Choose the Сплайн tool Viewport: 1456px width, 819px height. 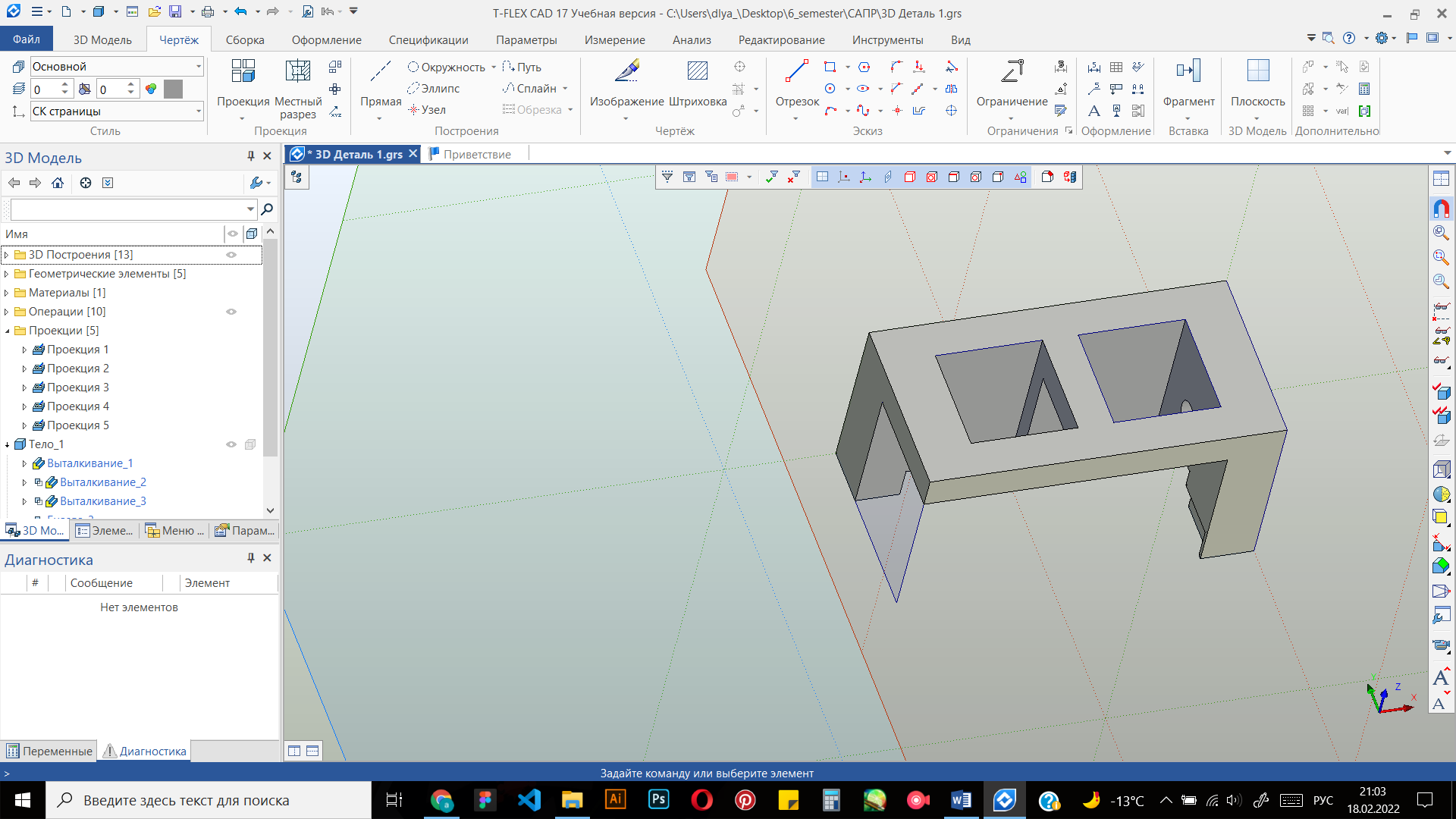pyautogui.click(x=529, y=89)
